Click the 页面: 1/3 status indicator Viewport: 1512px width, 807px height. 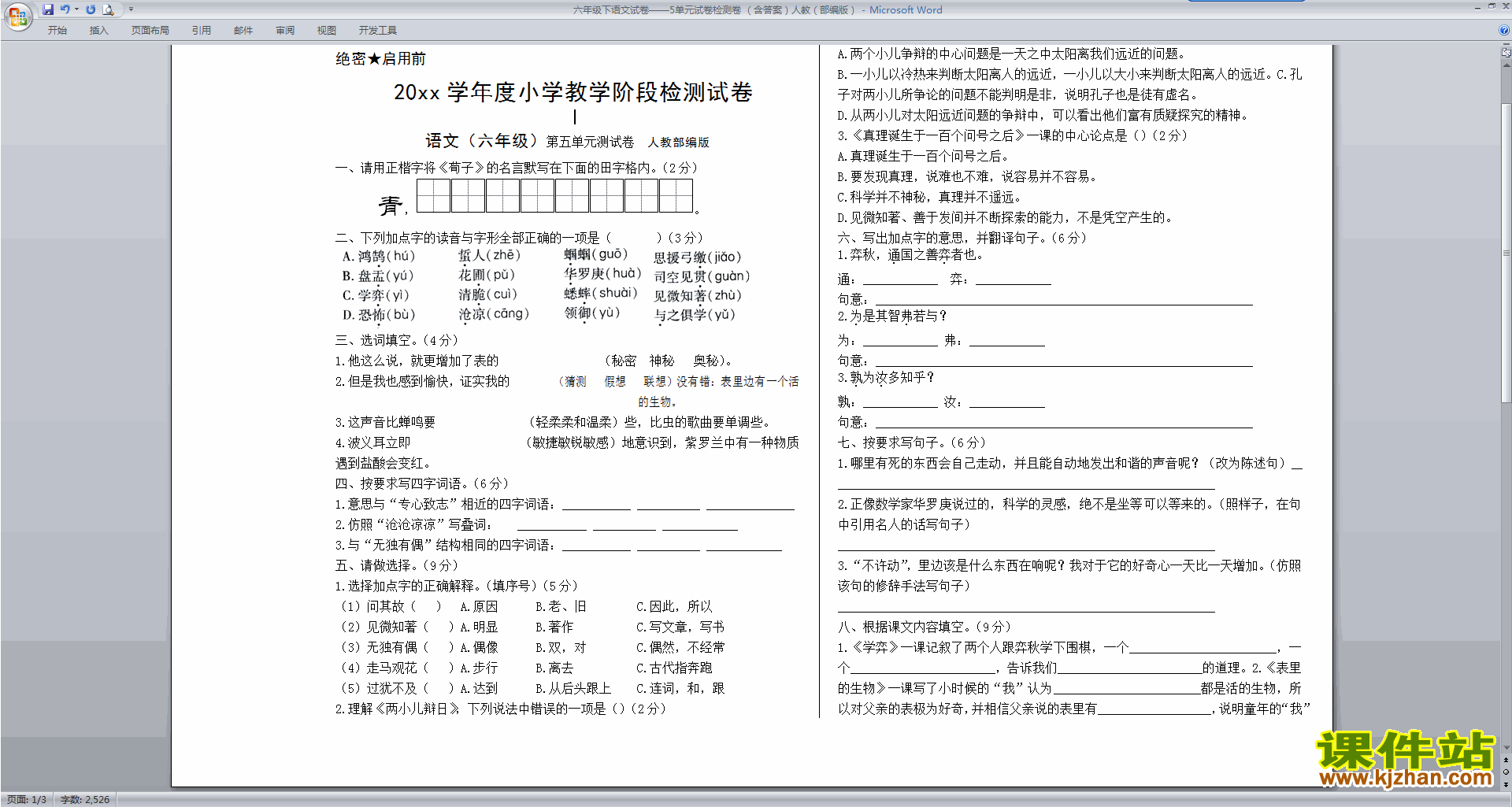[x=27, y=799]
